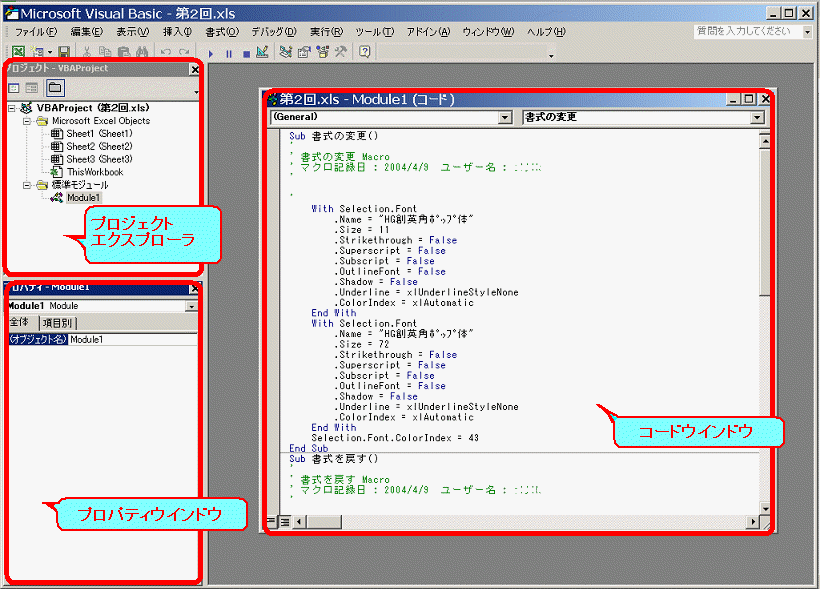Close the Project Explorer pane

tap(195, 69)
